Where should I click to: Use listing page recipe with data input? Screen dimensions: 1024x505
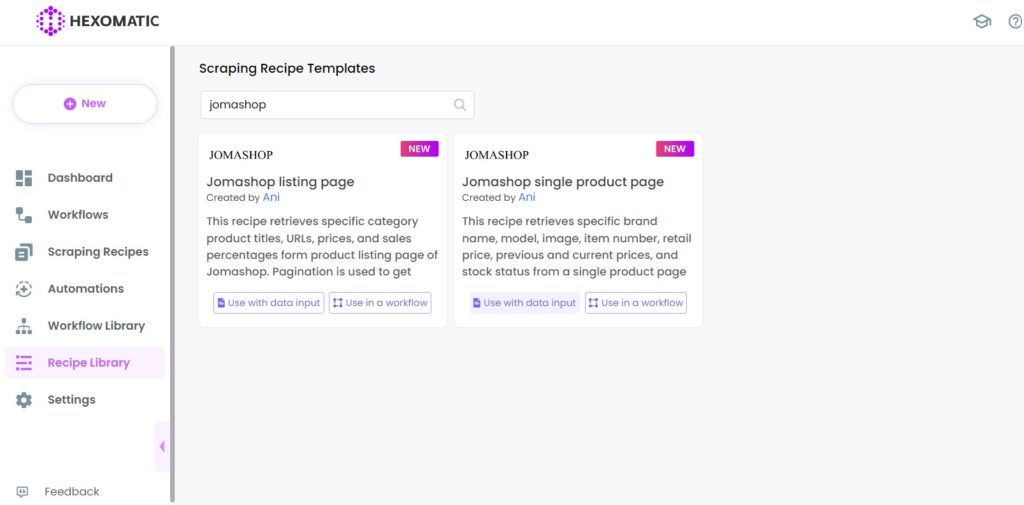268,303
